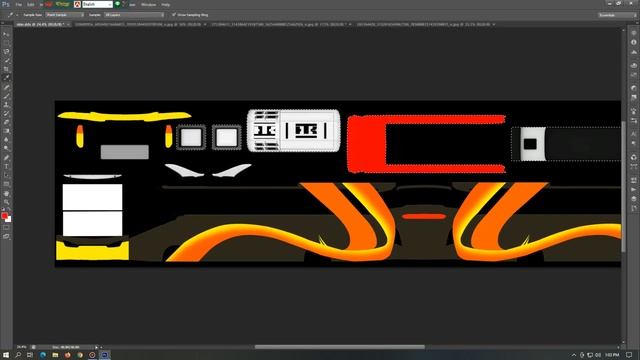Toggle Quick Mask mode
Screen dimensions: 640x360
6,228
